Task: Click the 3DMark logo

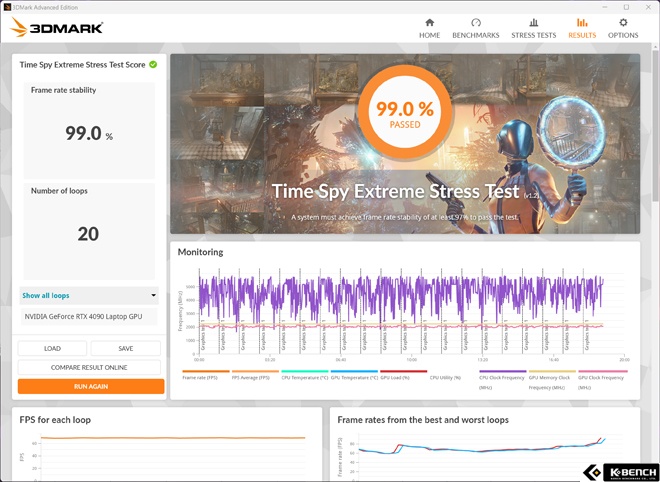Action: click(x=56, y=28)
